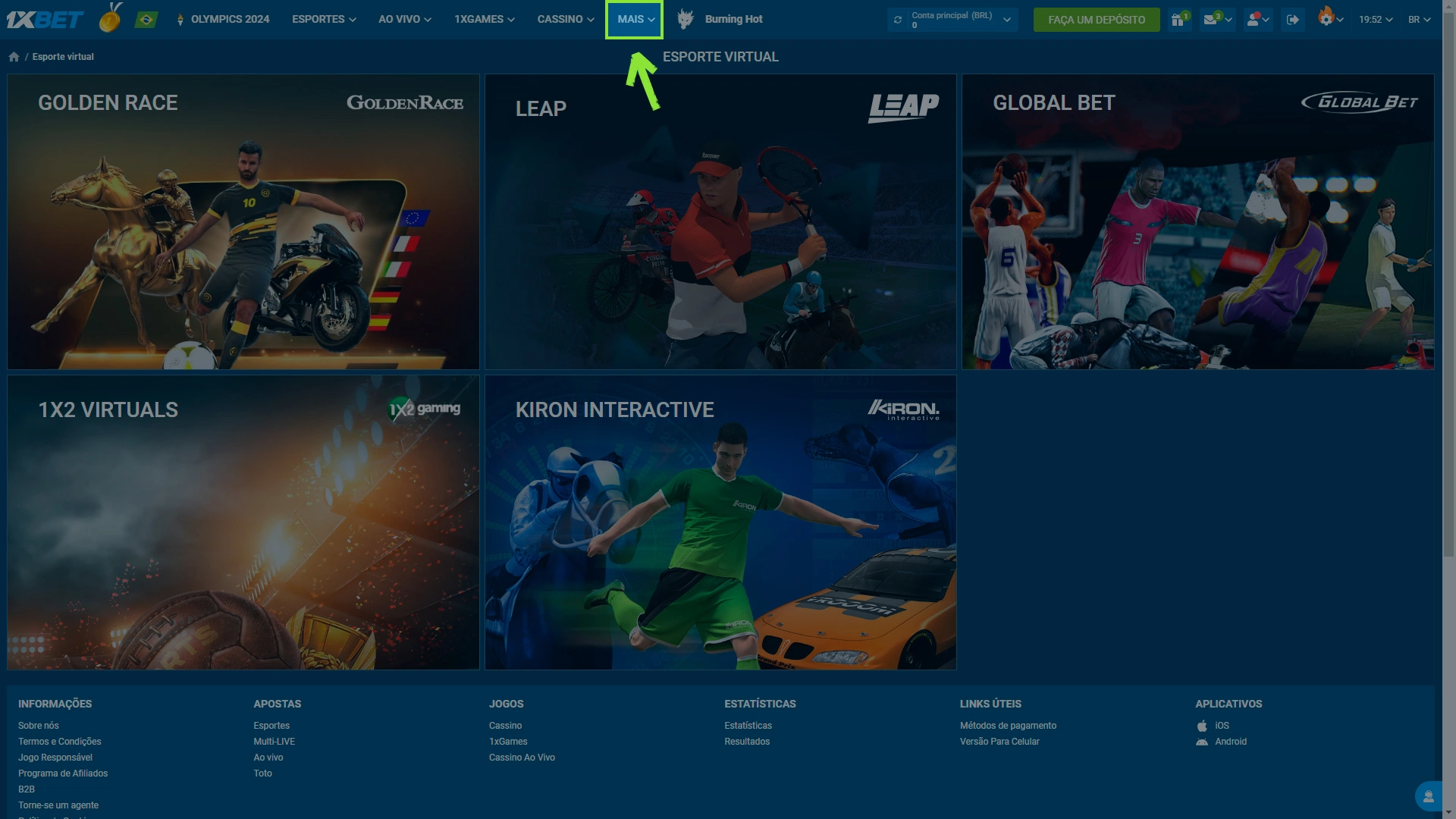
Task: Expand the 1XGames menu
Action: (x=485, y=19)
